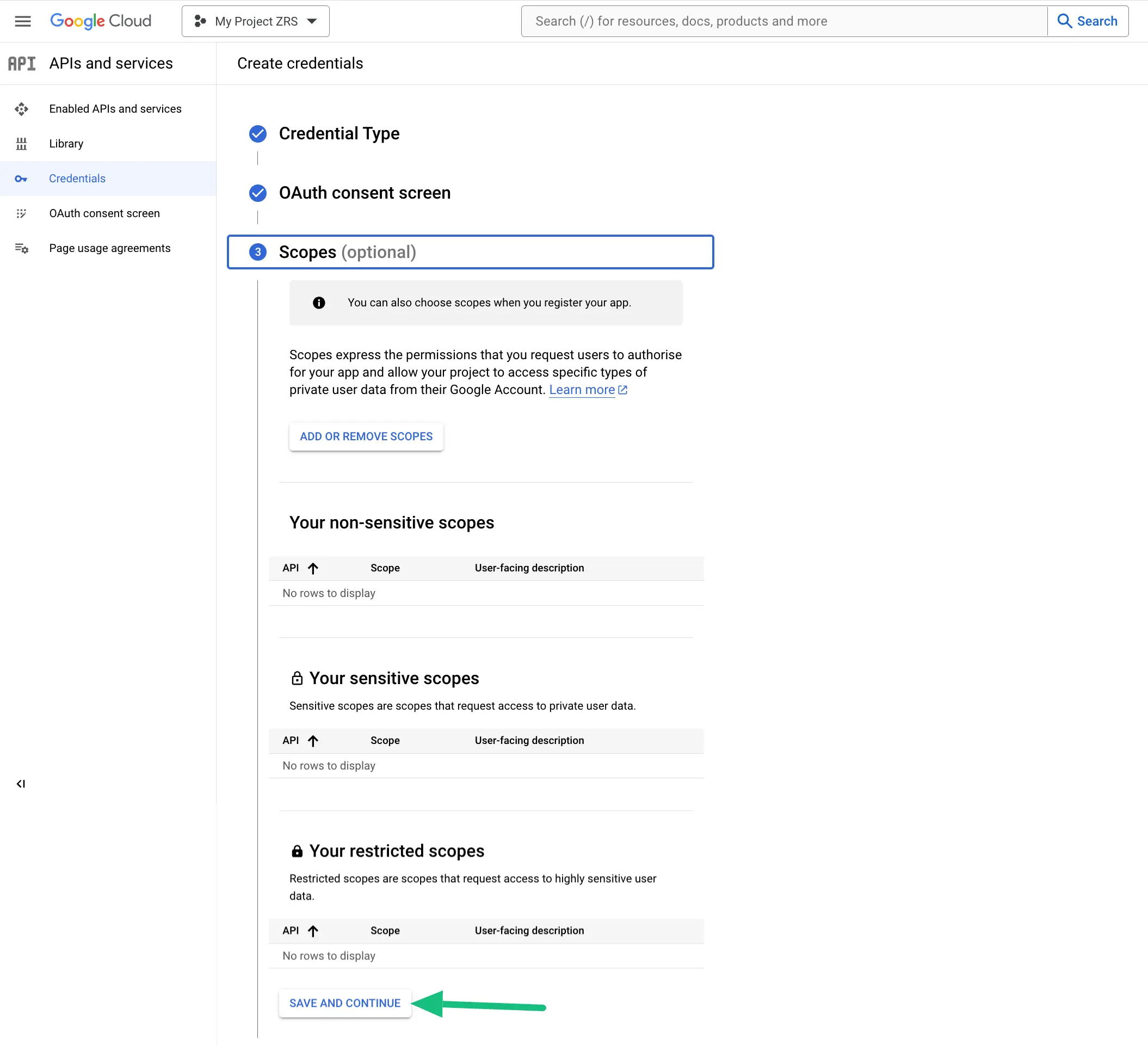Expand the Credential Type step
The image size is (1148, 1046).
(339, 133)
